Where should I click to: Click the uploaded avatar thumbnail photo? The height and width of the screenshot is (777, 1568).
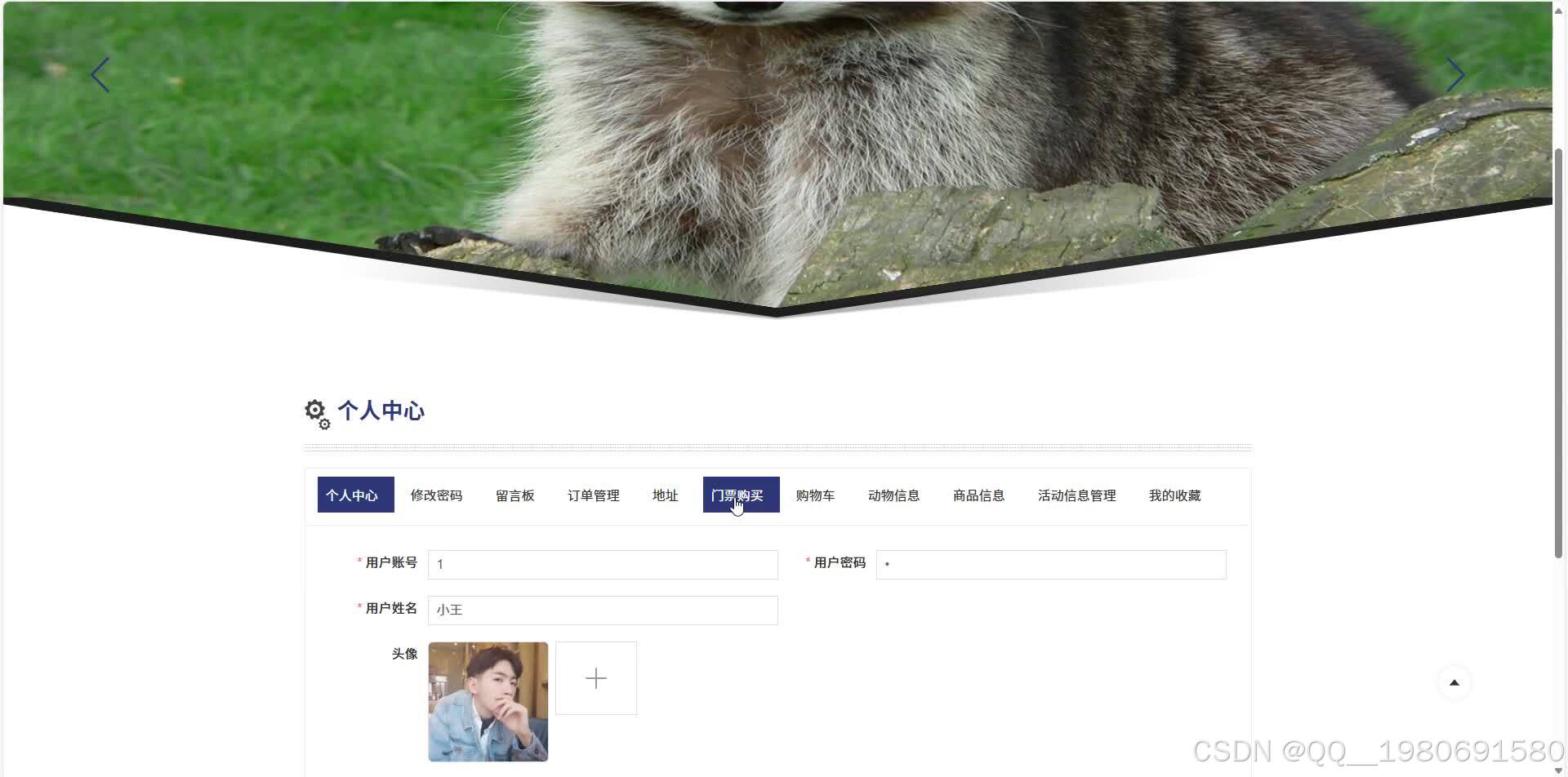point(488,700)
